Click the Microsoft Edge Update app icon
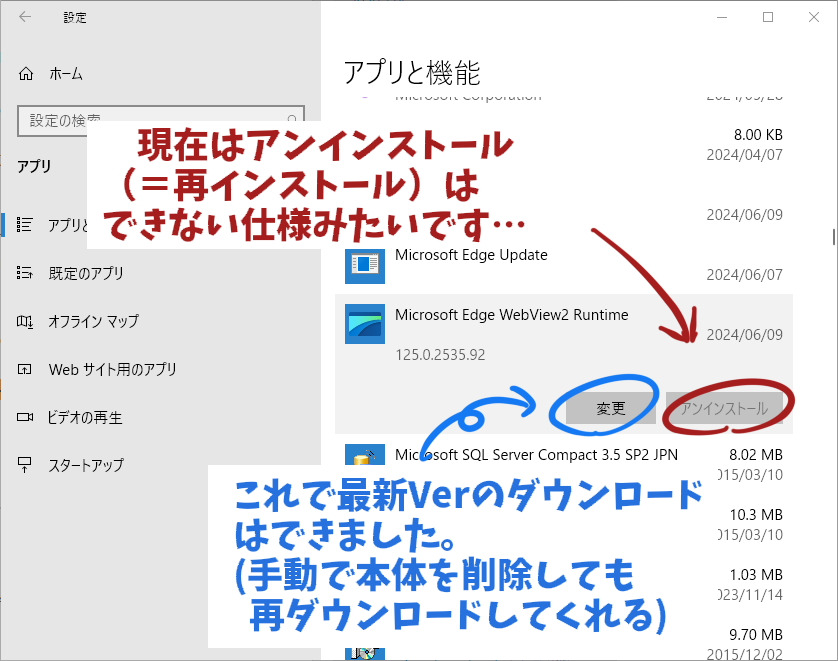This screenshot has height=661, width=838. [364, 264]
